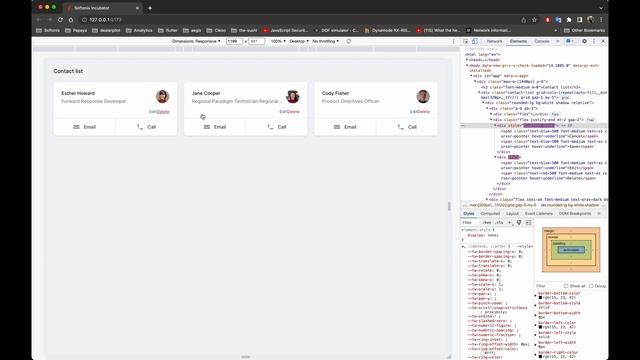Open a new browser tab

coord(150,8)
